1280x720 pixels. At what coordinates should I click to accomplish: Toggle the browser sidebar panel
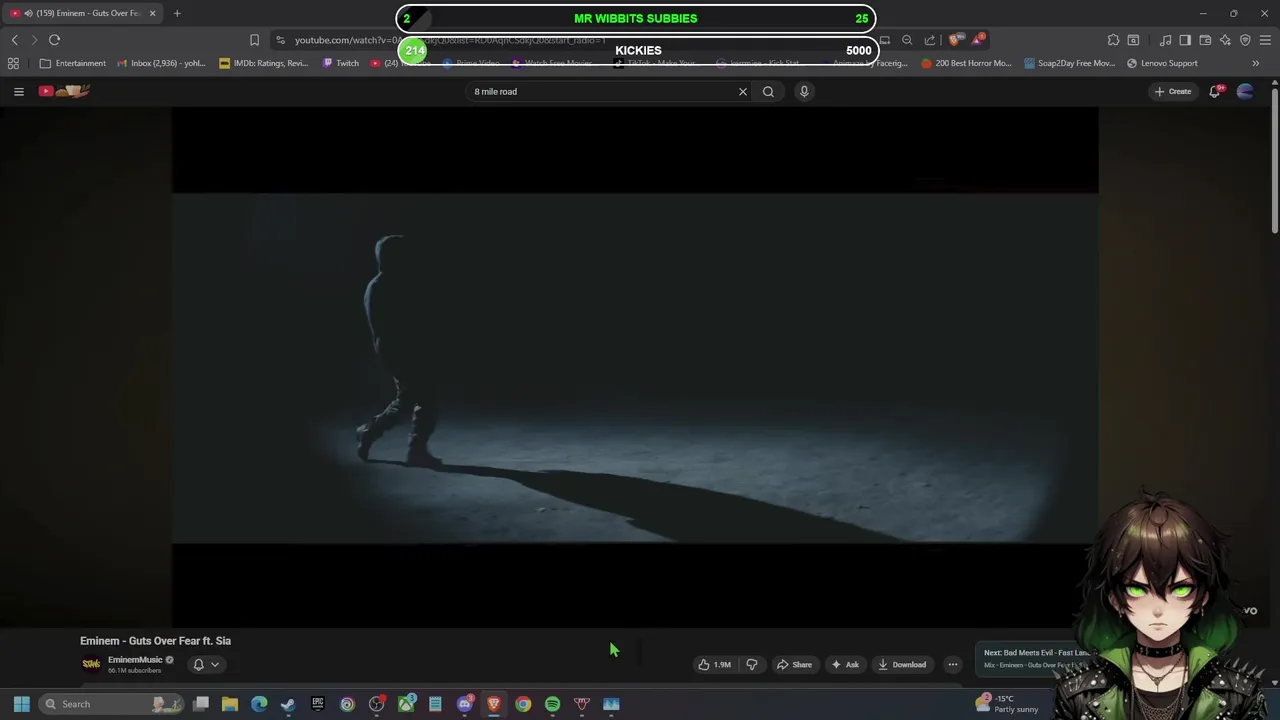coord(1185,40)
